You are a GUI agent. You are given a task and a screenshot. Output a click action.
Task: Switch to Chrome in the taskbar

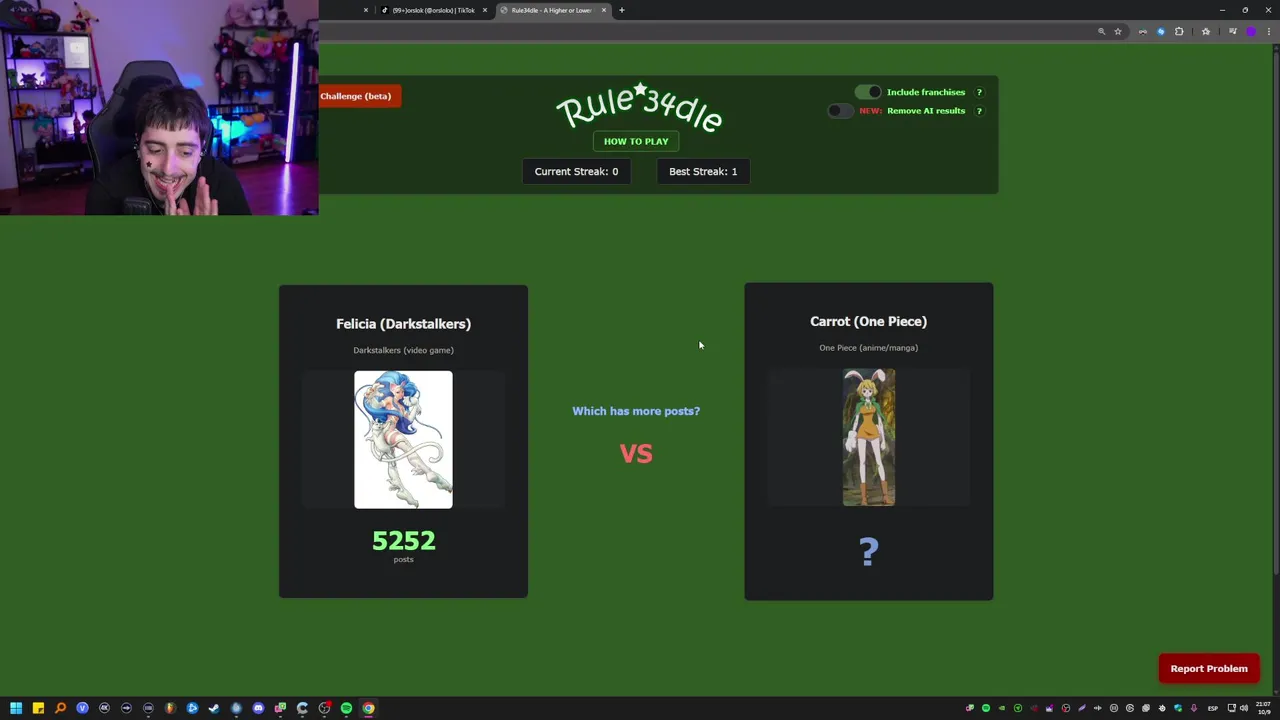pos(368,708)
